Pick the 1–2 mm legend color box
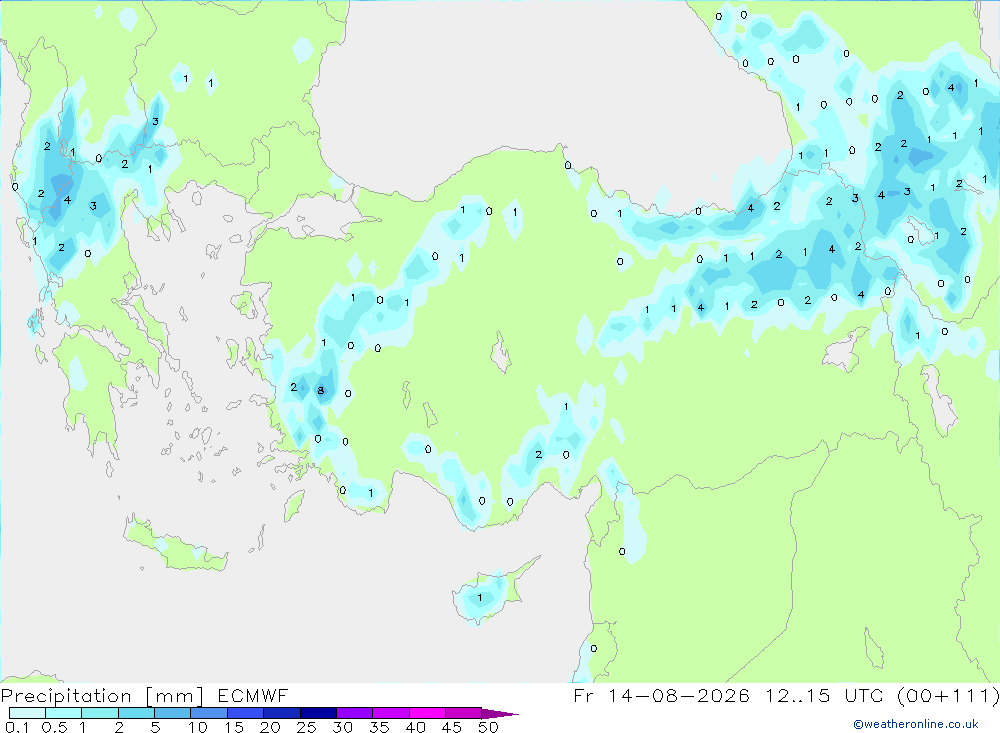The height and width of the screenshot is (733, 1000). 100,713
